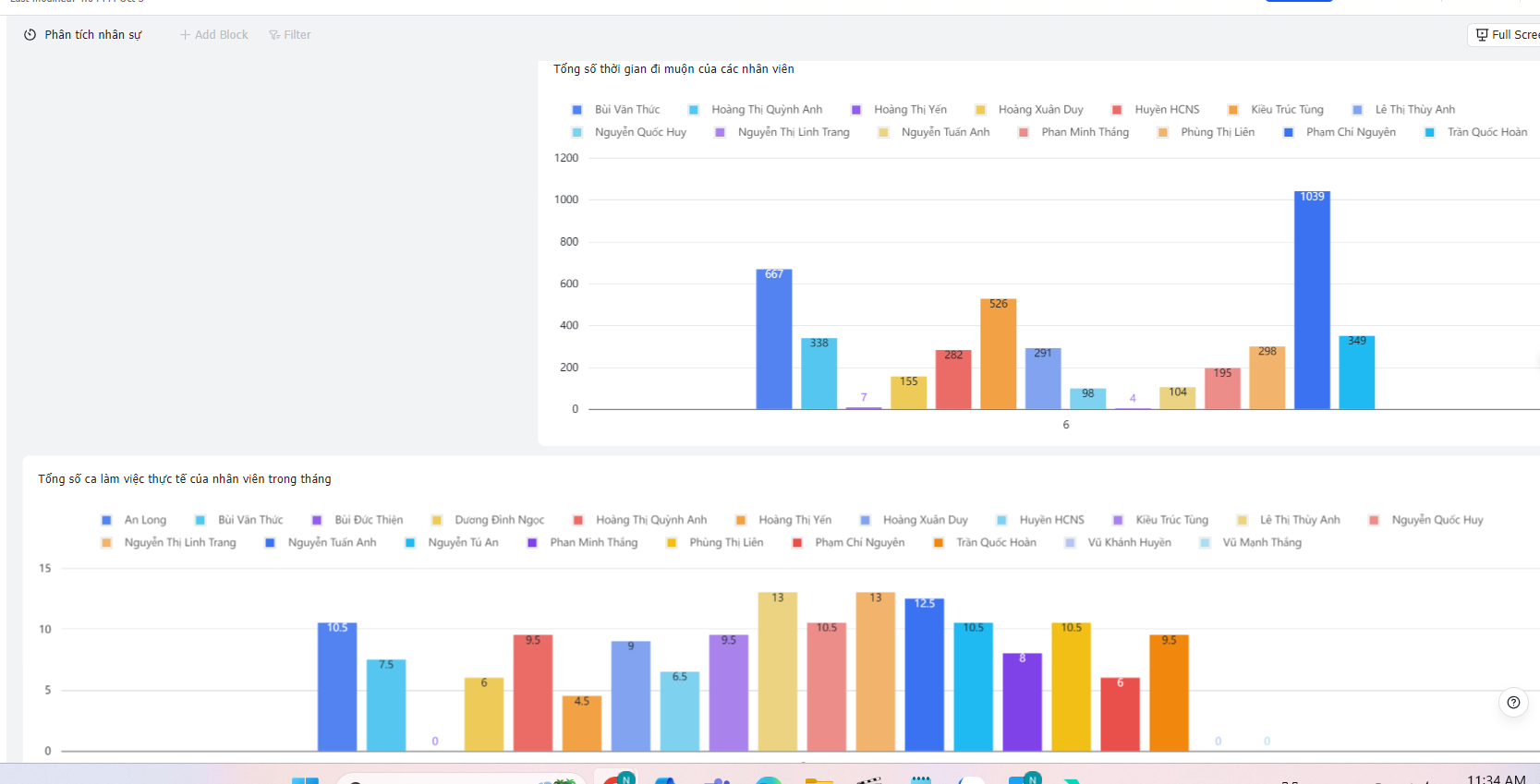Screen dimensions: 1540x784
Task: Toggle Hoàng Thị Yến in late-time chart legend
Action: 899,110
